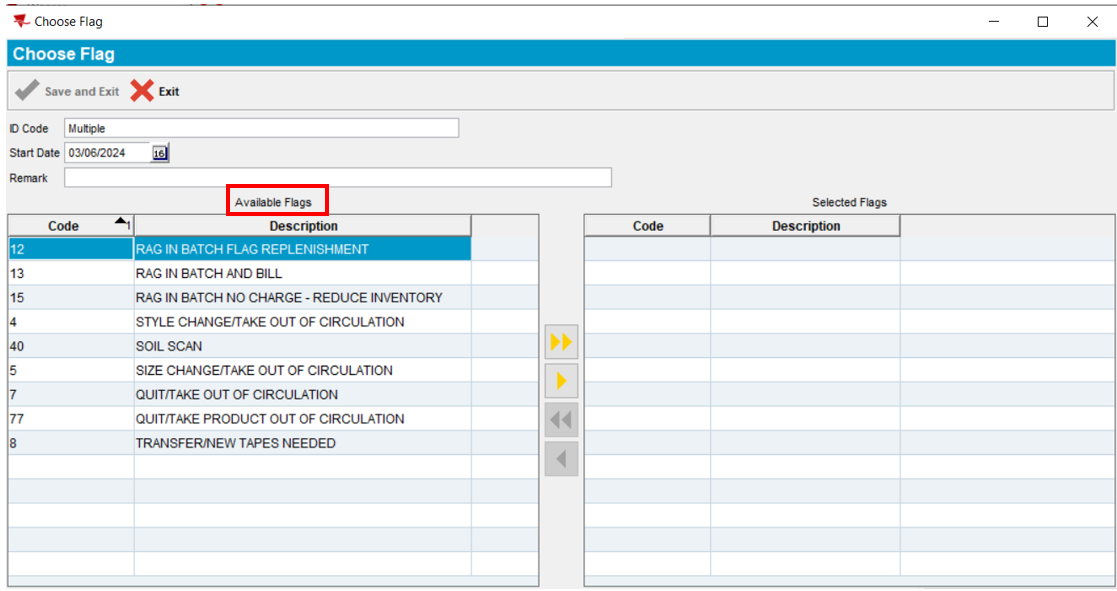Click Selected Flags Code column header
This screenshot has height=591, width=1117.
coord(647,226)
